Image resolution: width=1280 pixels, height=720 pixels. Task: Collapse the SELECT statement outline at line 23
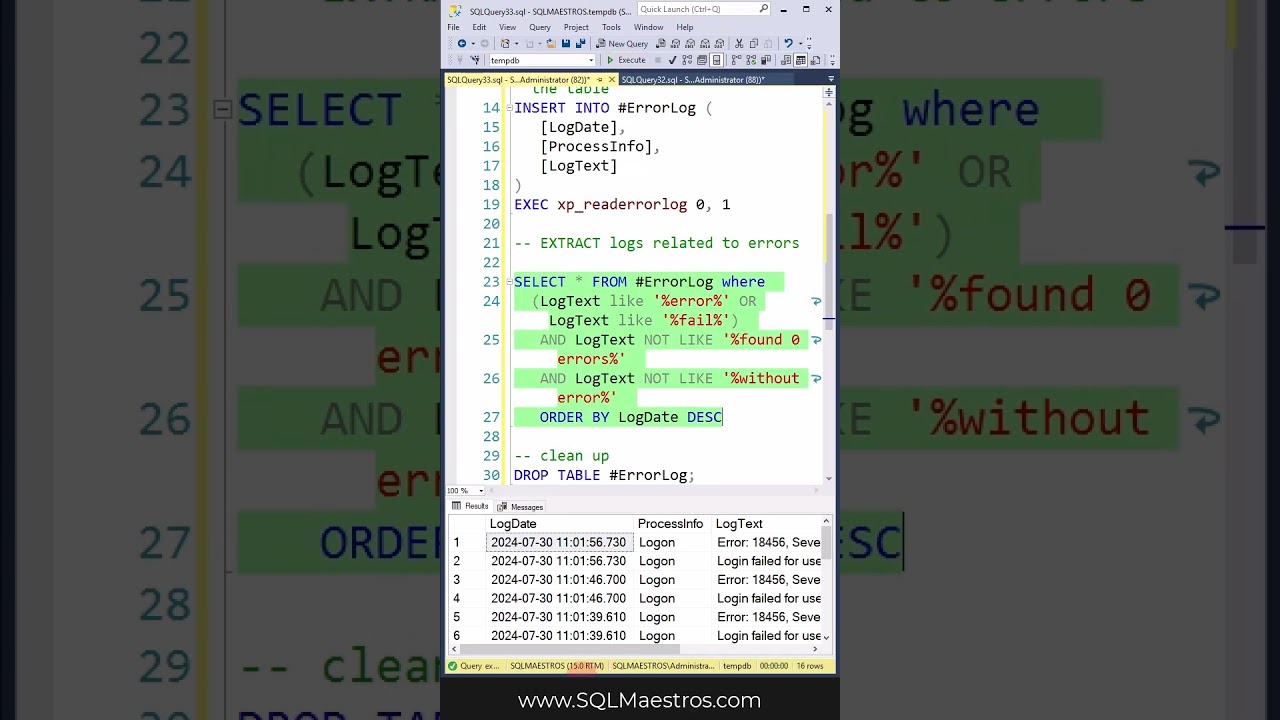click(509, 282)
